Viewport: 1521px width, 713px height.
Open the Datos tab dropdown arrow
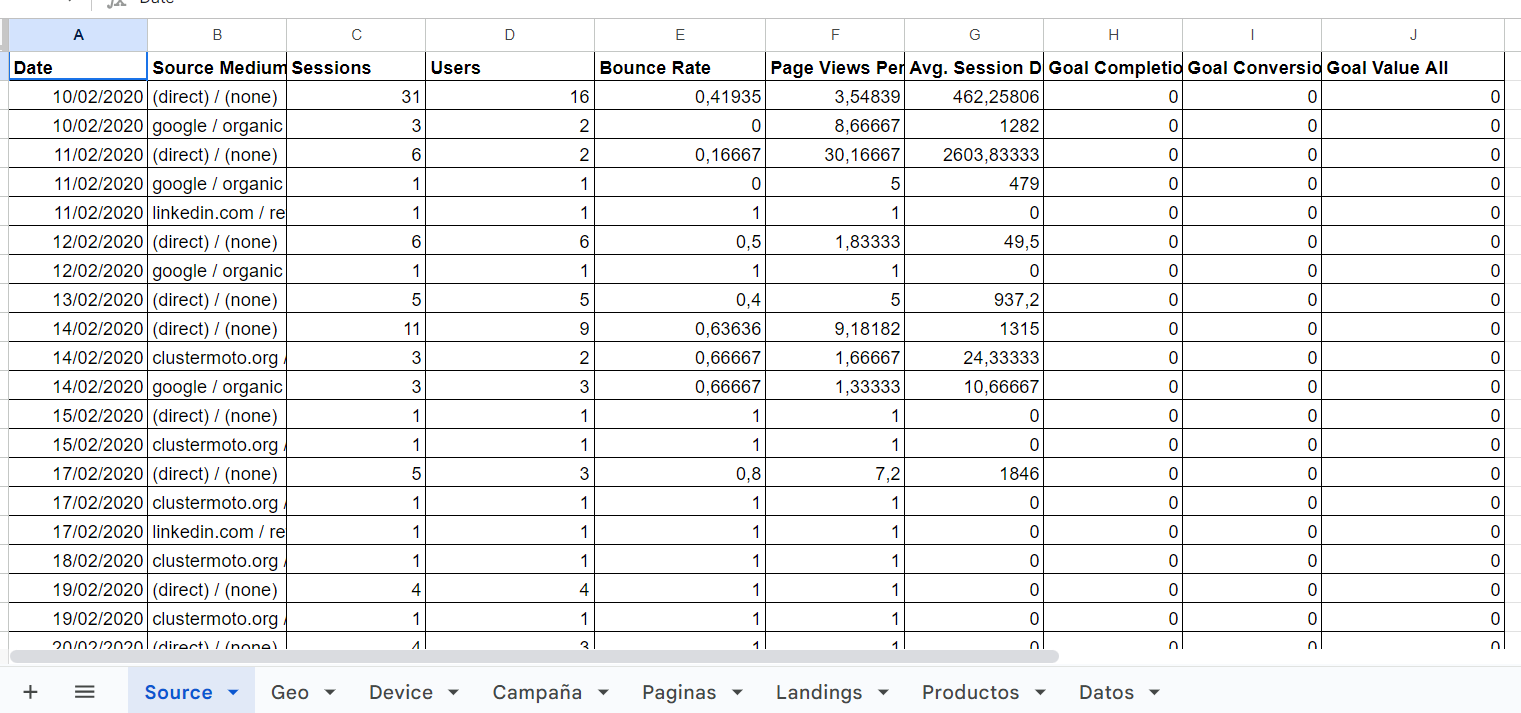pyautogui.click(x=1154, y=692)
